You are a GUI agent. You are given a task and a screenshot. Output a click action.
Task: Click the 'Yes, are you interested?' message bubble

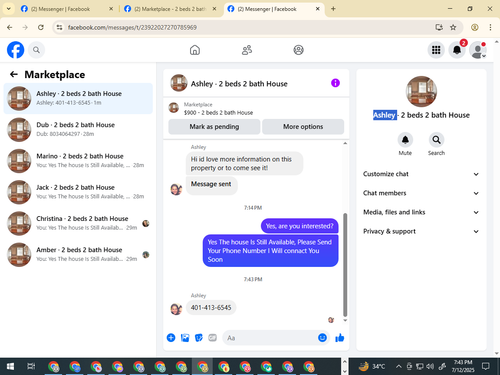299,226
